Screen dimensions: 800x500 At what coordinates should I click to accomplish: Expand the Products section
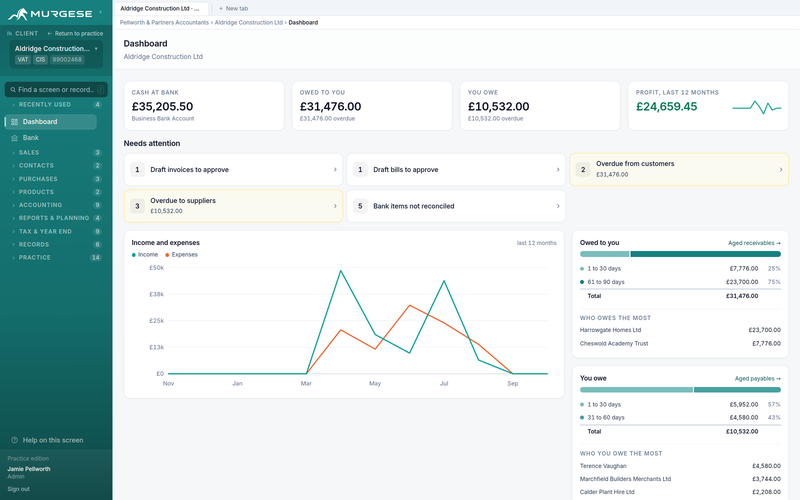click(56, 192)
